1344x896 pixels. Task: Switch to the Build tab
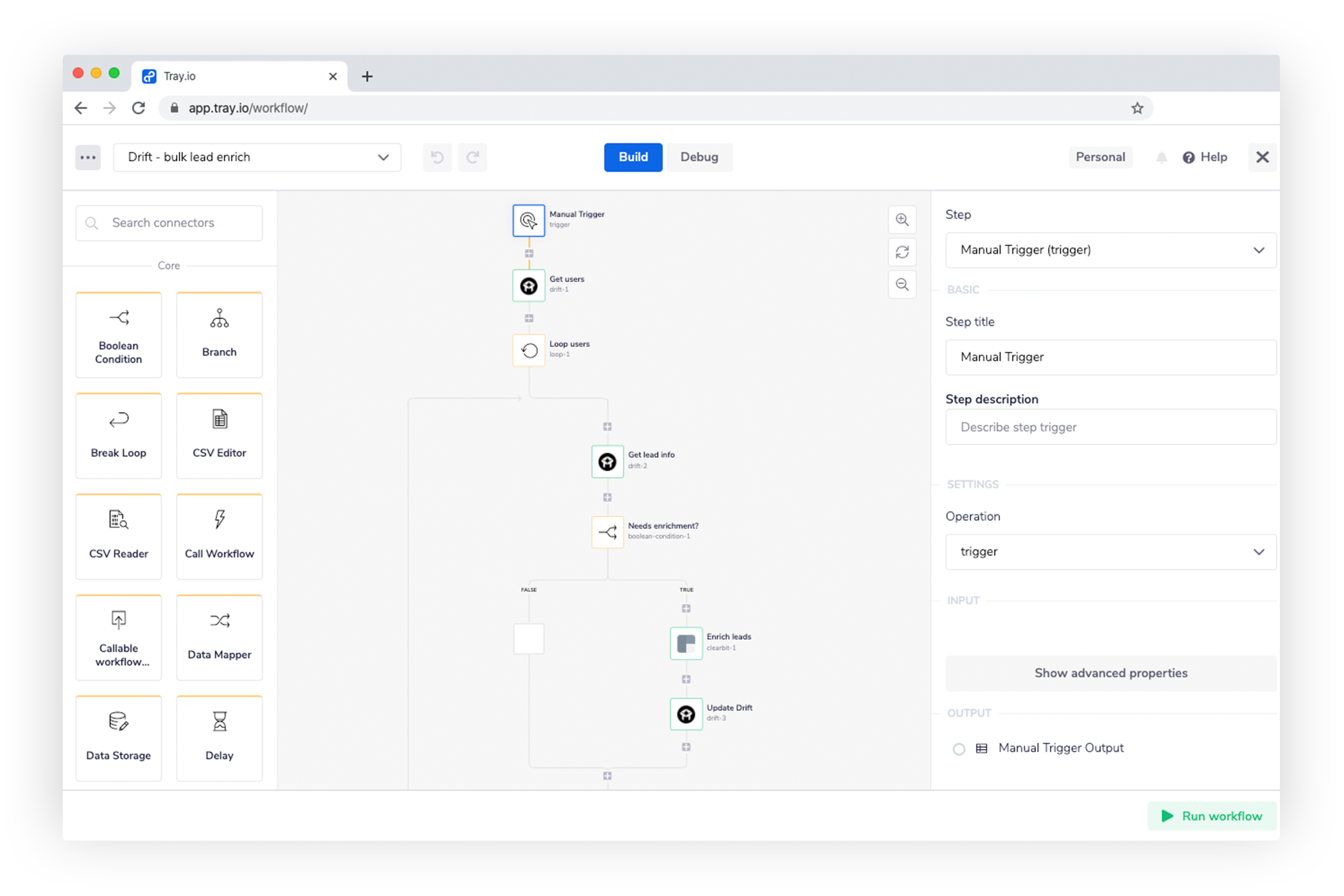pyautogui.click(x=633, y=157)
